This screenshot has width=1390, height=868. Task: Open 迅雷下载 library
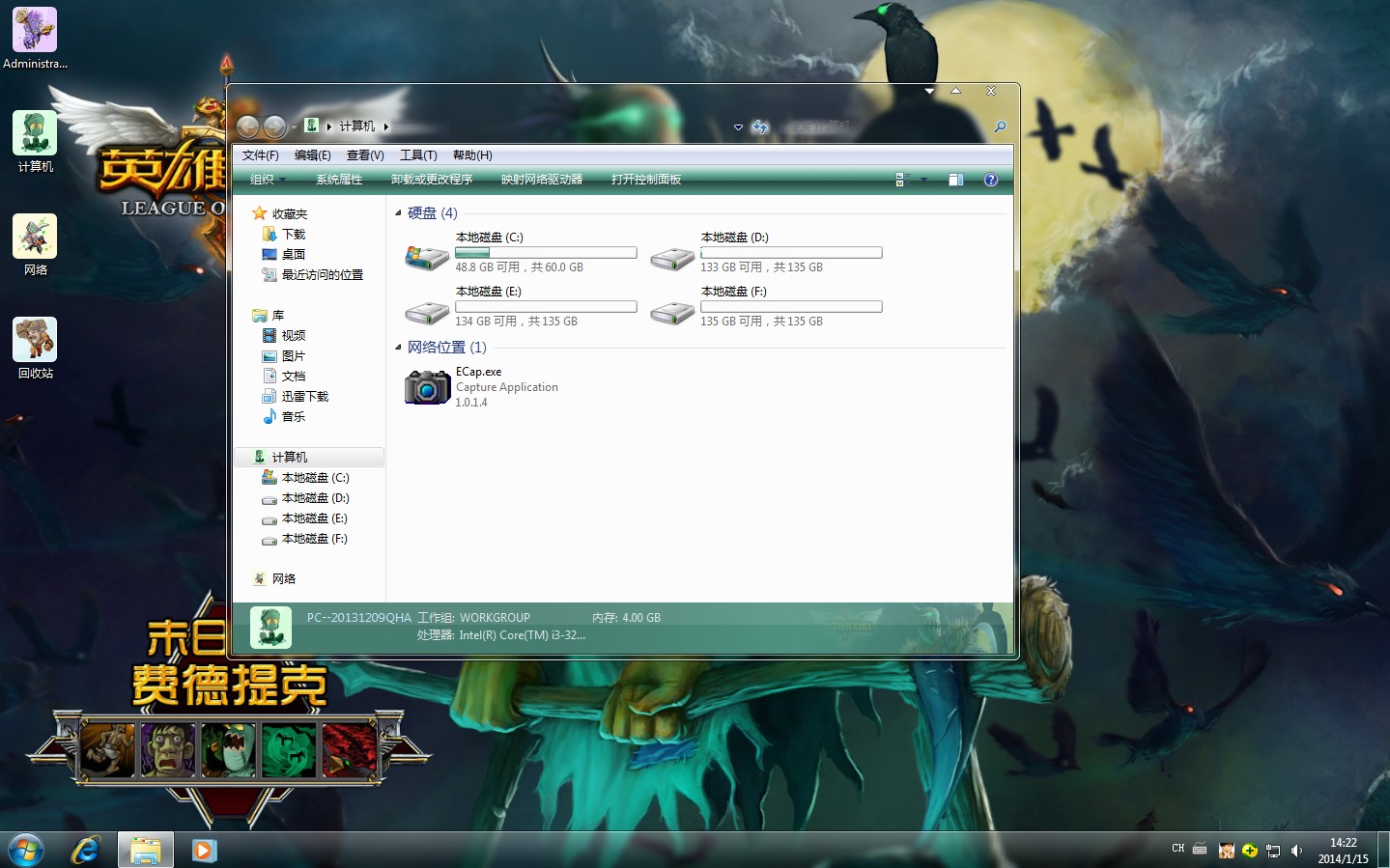(x=296, y=397)
